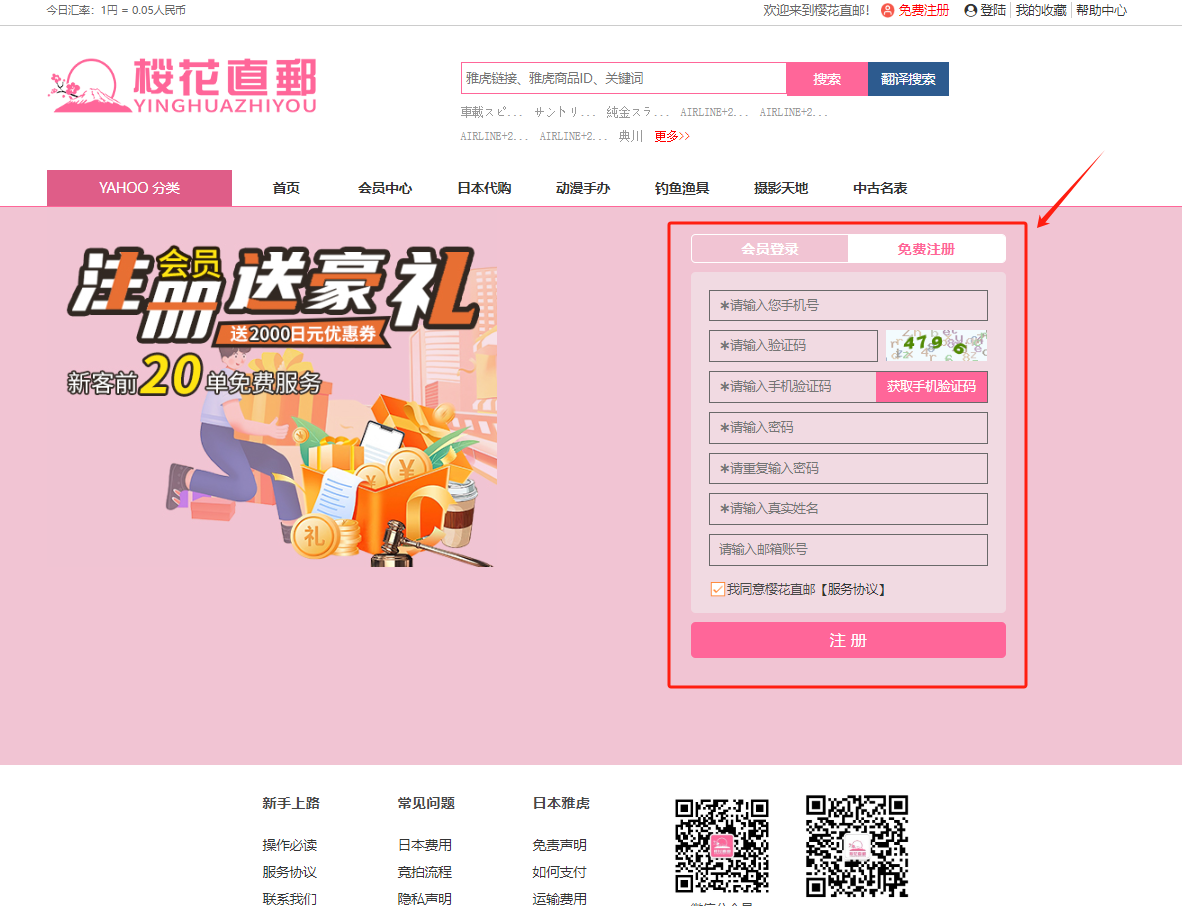Click the left WeChat QR code in the footer

[722, 846]
